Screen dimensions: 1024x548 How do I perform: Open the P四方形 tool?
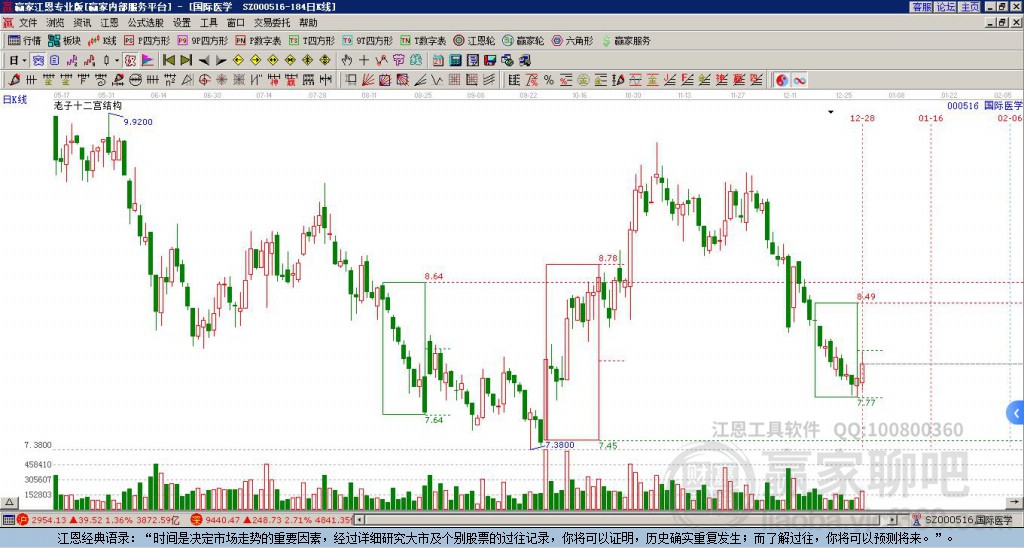pyautogui.click(x=148, y=40)
